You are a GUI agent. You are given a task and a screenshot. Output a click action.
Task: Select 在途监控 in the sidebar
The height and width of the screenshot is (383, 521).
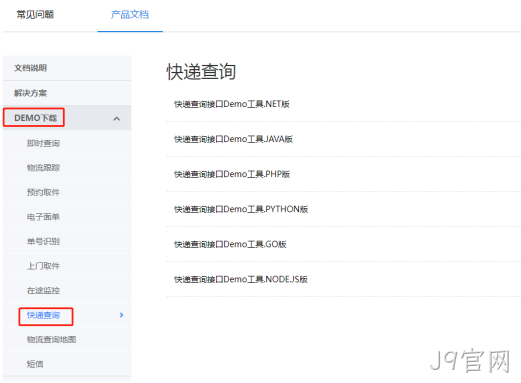pos(43,290)
